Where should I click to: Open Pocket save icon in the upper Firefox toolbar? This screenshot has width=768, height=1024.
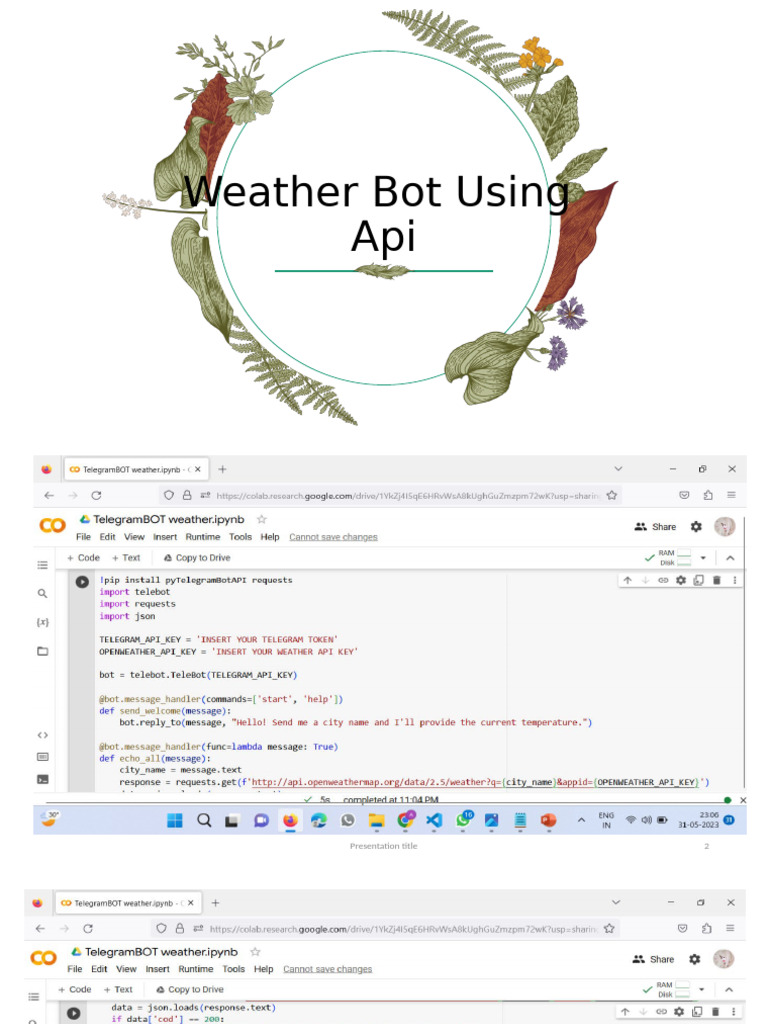684,496
